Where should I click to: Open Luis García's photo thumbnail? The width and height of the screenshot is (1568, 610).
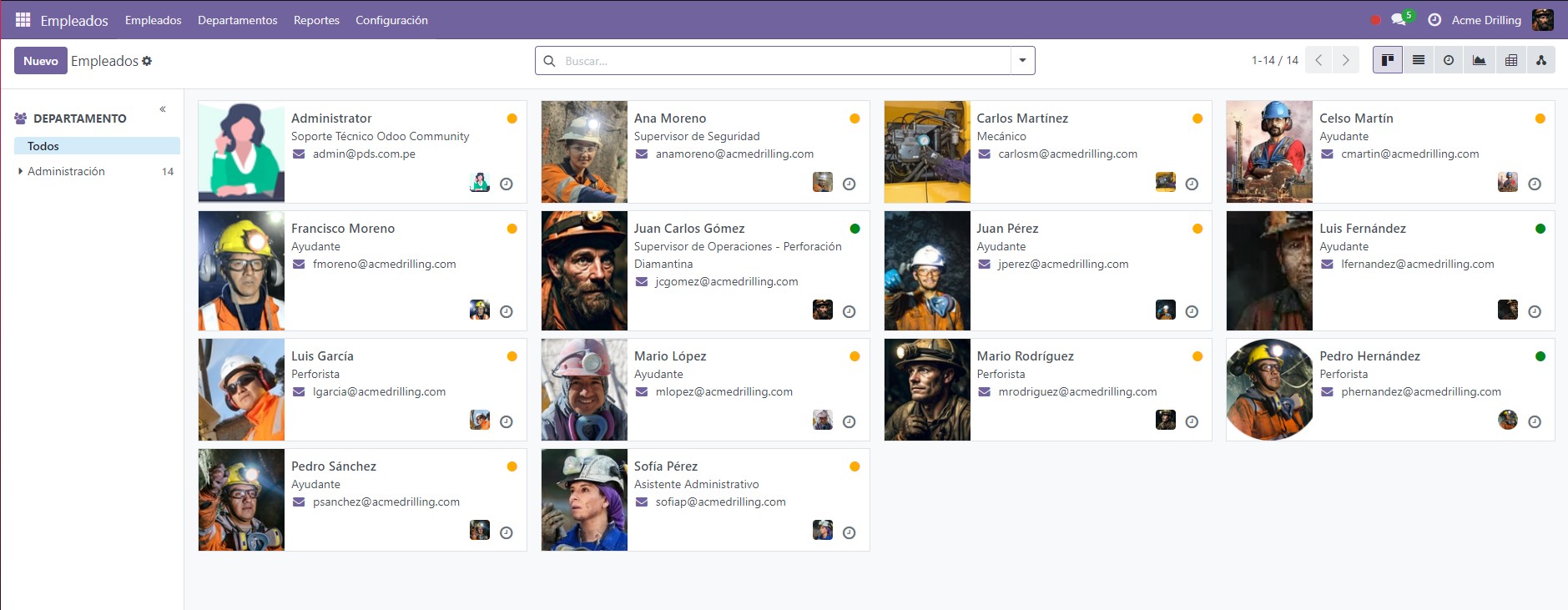point(241,390)
